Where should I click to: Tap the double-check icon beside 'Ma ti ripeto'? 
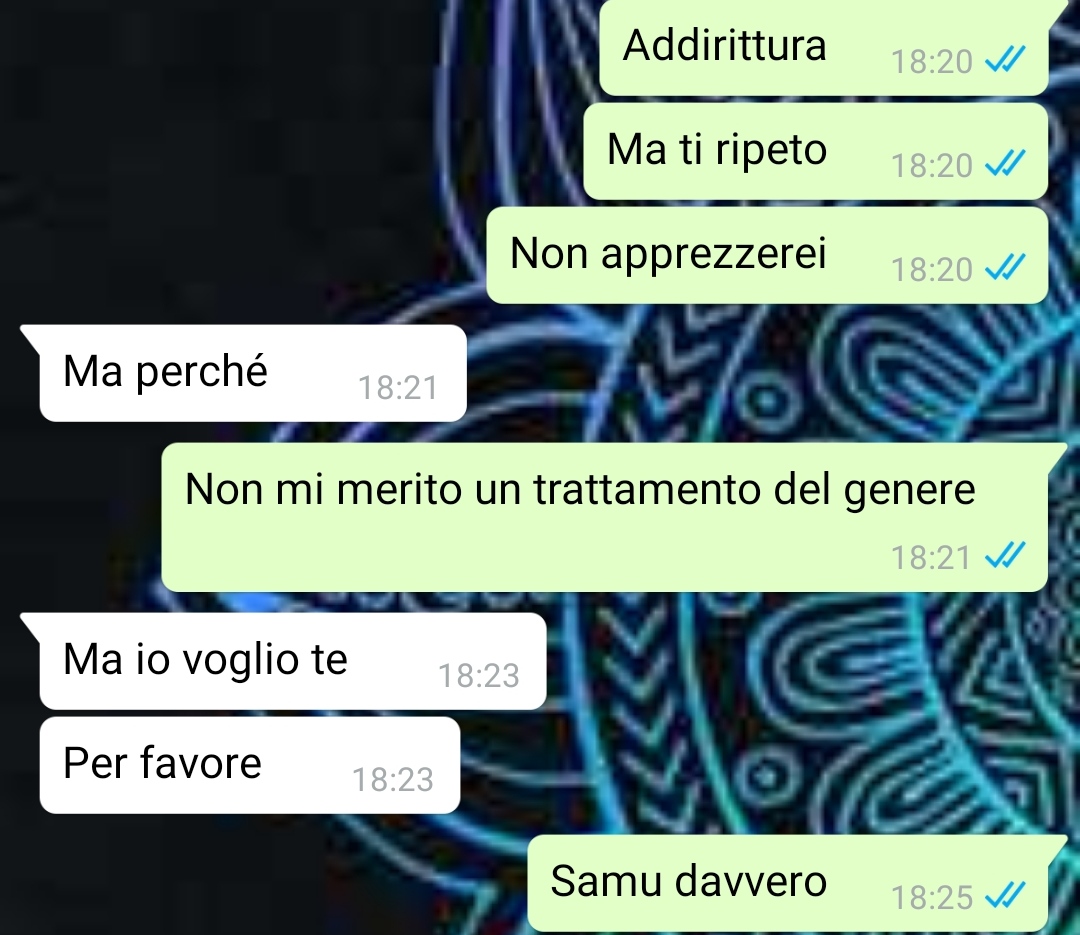(1006, 164)
